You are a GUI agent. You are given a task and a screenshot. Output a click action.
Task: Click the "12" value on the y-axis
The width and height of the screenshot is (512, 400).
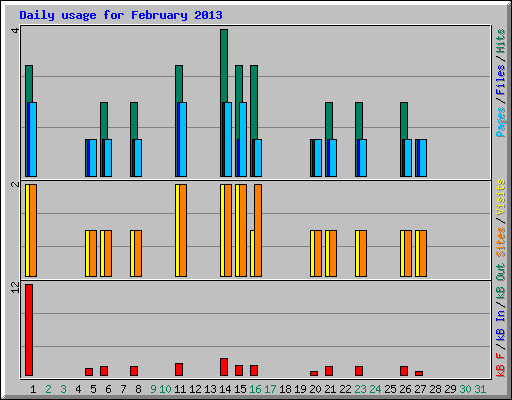tap(15, 287)
